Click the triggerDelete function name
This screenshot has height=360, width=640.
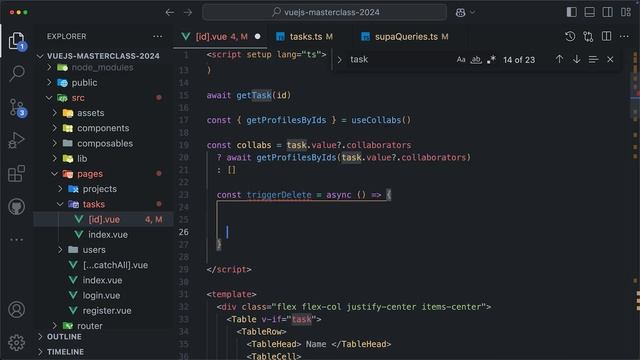point(279,195)
